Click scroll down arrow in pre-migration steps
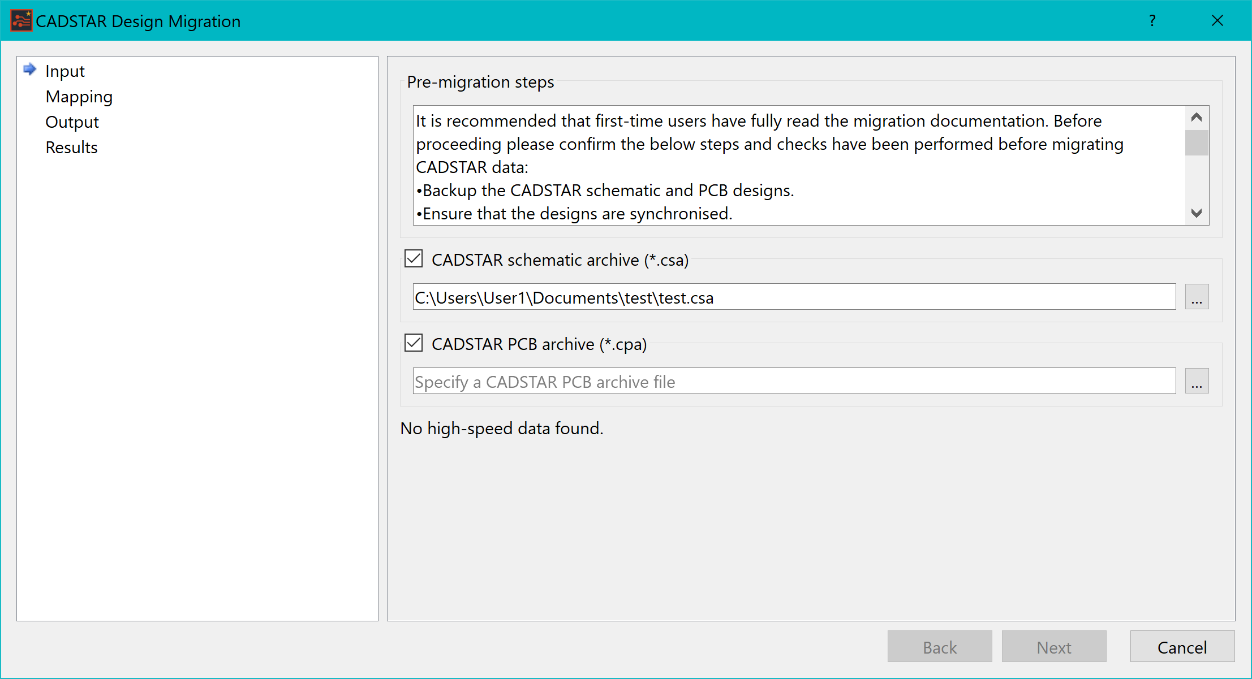 [x=1197, y=213]
